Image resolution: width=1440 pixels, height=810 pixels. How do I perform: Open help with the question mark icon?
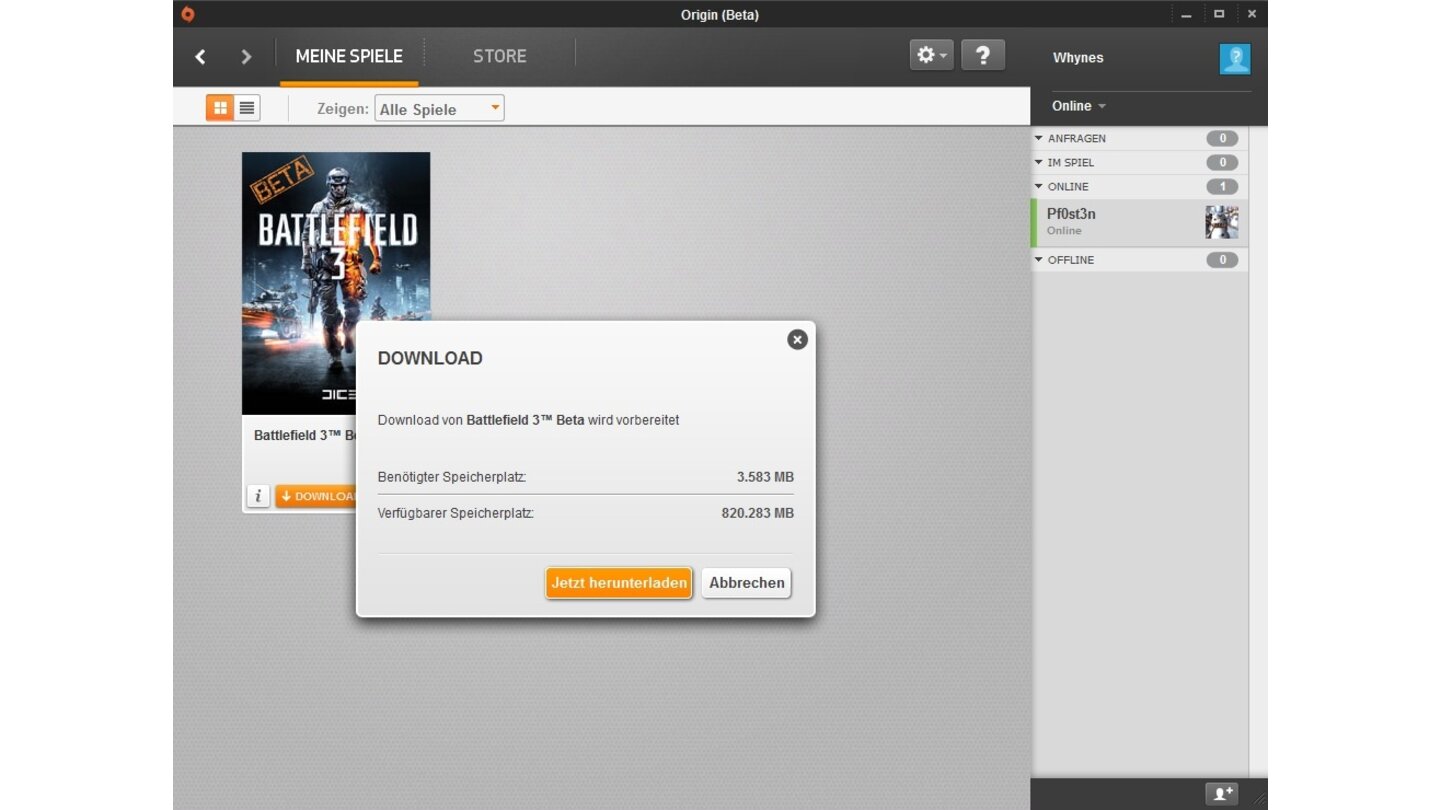(983, 55)
